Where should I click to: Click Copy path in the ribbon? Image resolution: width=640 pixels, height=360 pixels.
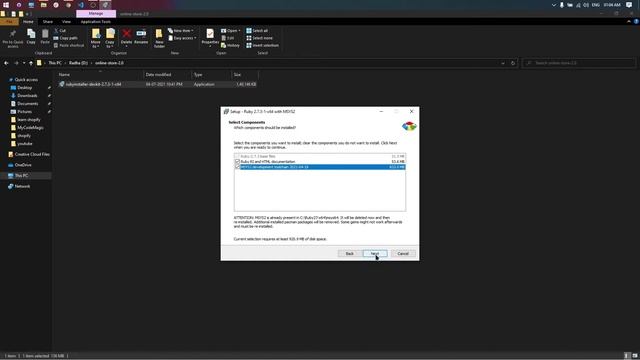pos(65,38)
